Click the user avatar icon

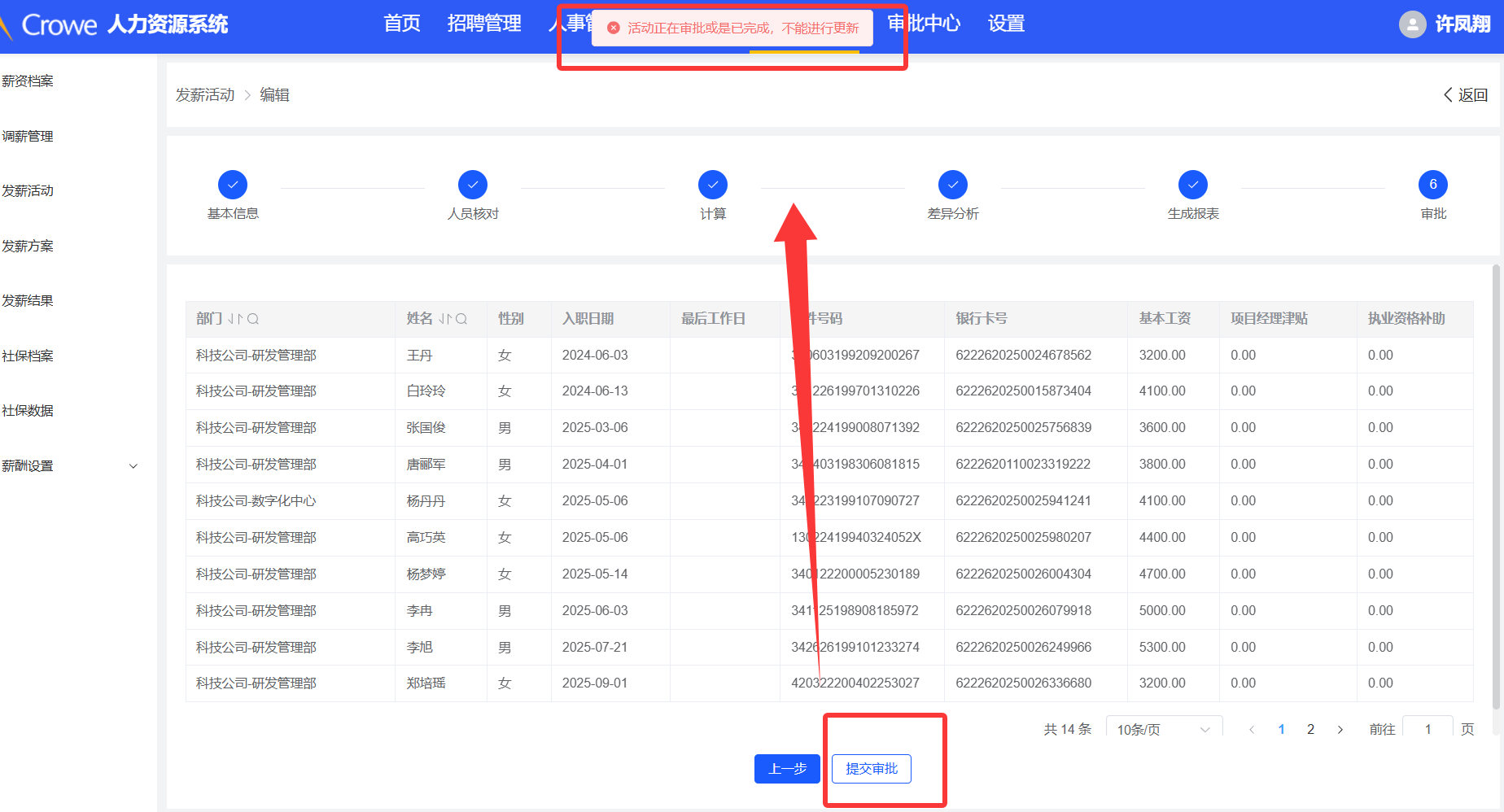(1412, 24)
